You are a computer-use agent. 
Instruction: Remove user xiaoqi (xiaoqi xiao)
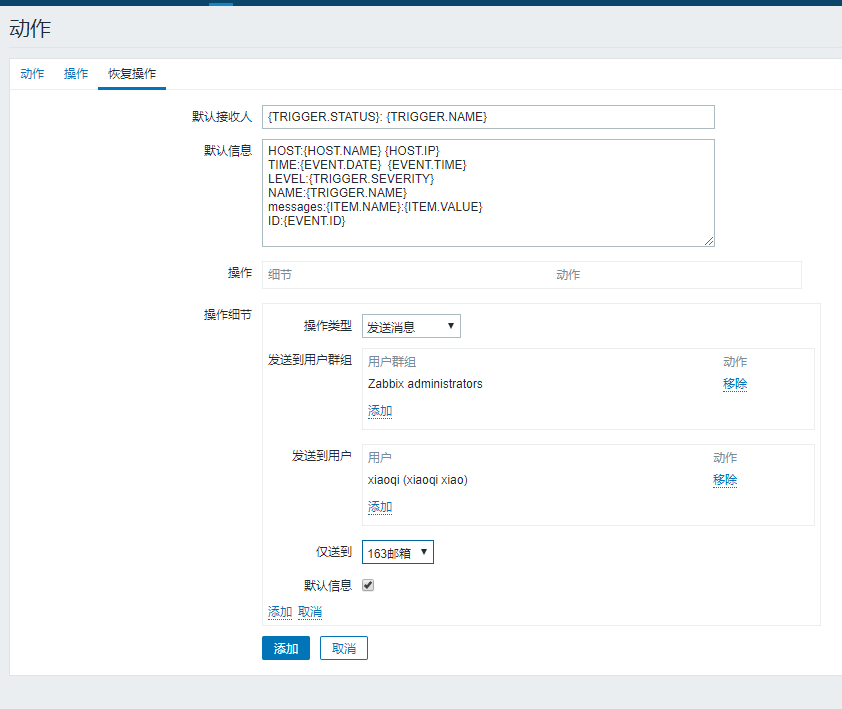(x=725, y=480)
